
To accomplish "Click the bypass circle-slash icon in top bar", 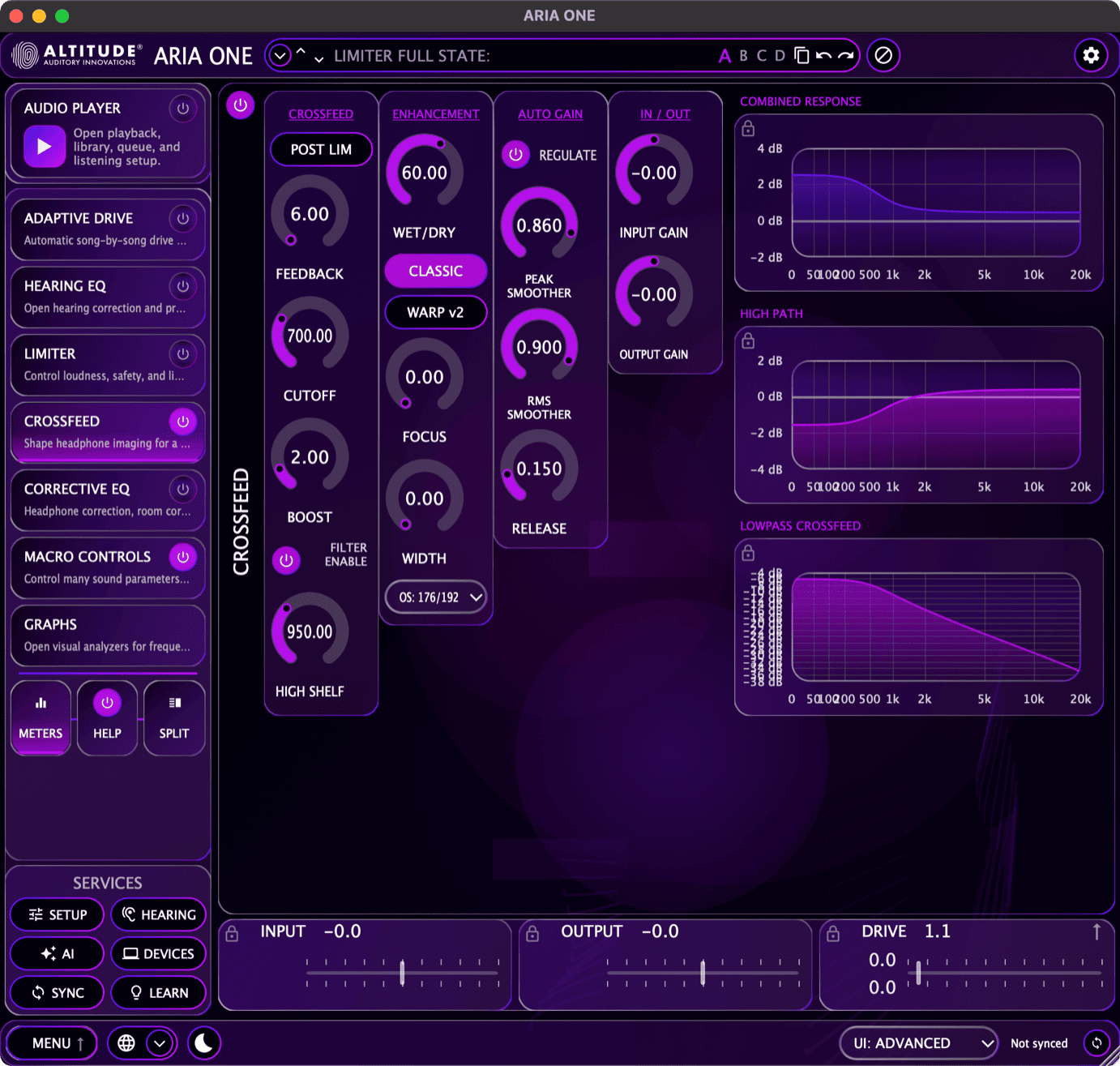I will [883, 55].
